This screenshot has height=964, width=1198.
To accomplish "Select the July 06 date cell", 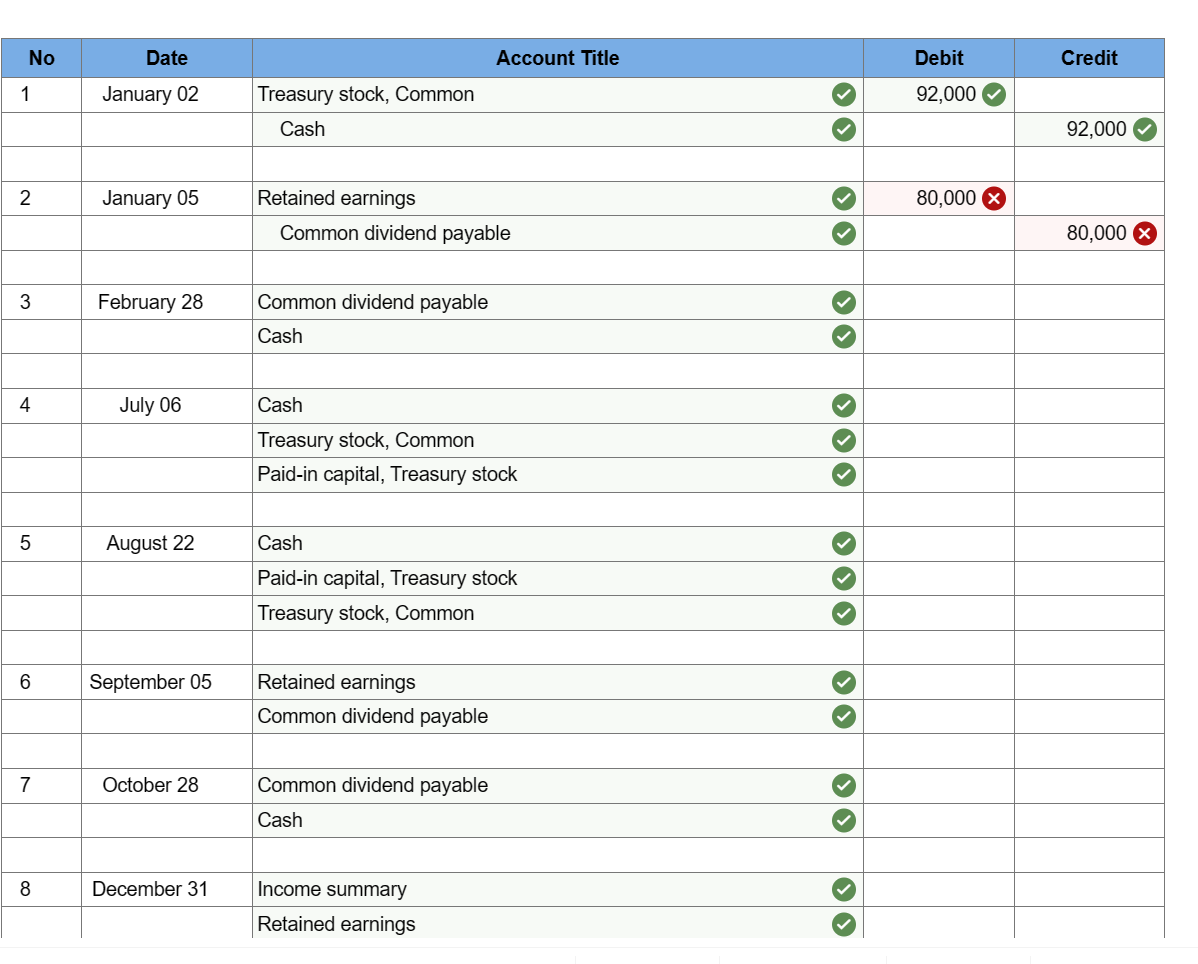I will (167, 406).
